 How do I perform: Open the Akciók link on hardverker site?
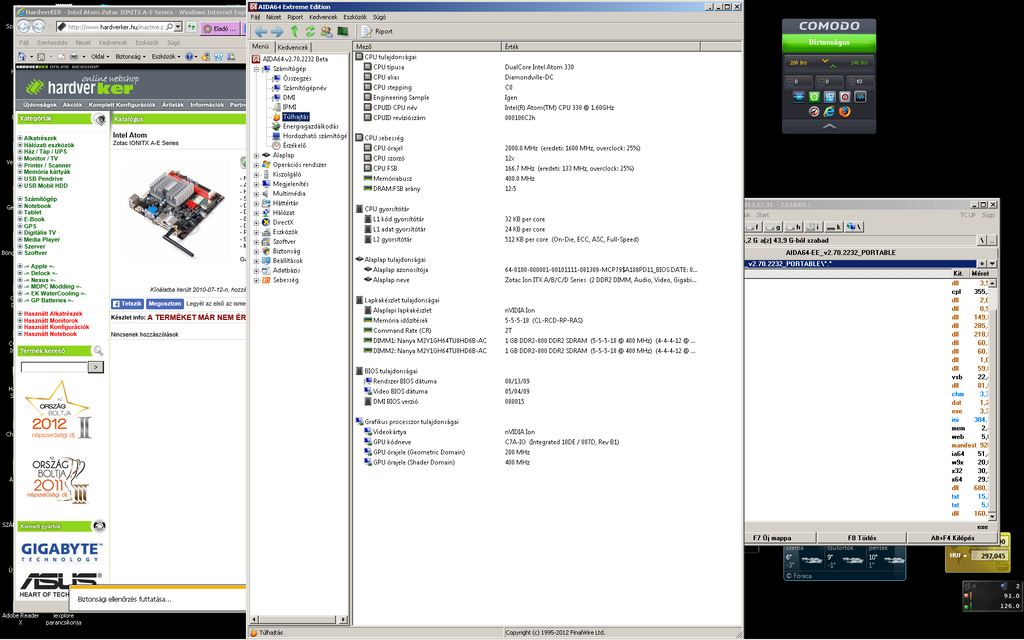pyautogui.click(x=72, y=104)
